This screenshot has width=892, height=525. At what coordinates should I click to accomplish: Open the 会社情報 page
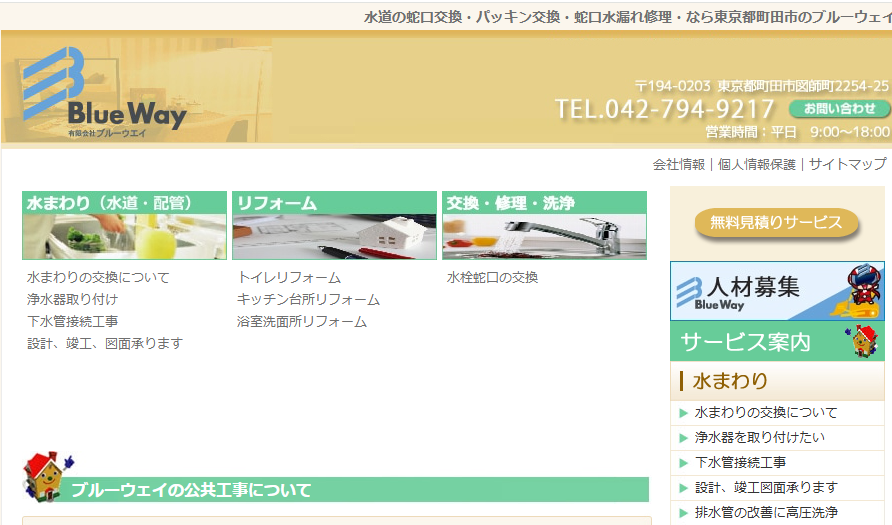coord(678,164)
